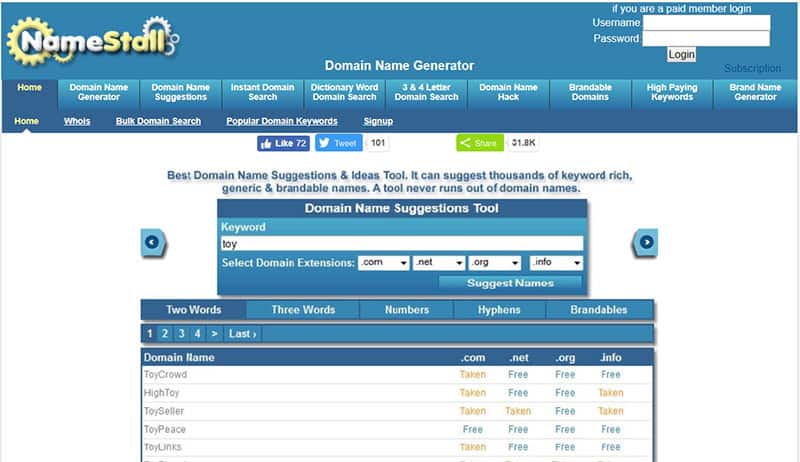Focus the Password input field
This screenshot has width=800, height=462.
pyautogui.click(x=706, y=38)
